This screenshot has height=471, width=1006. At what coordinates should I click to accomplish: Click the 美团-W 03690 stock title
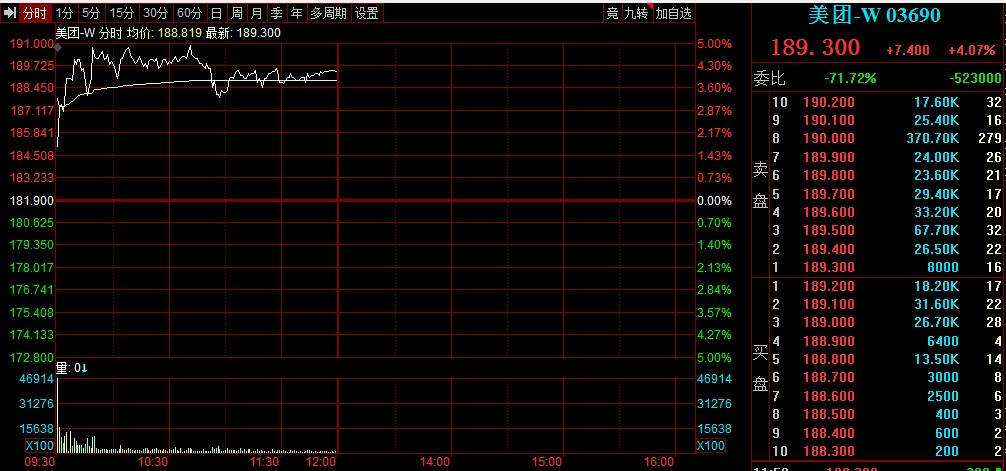click(x=874, y=16)
